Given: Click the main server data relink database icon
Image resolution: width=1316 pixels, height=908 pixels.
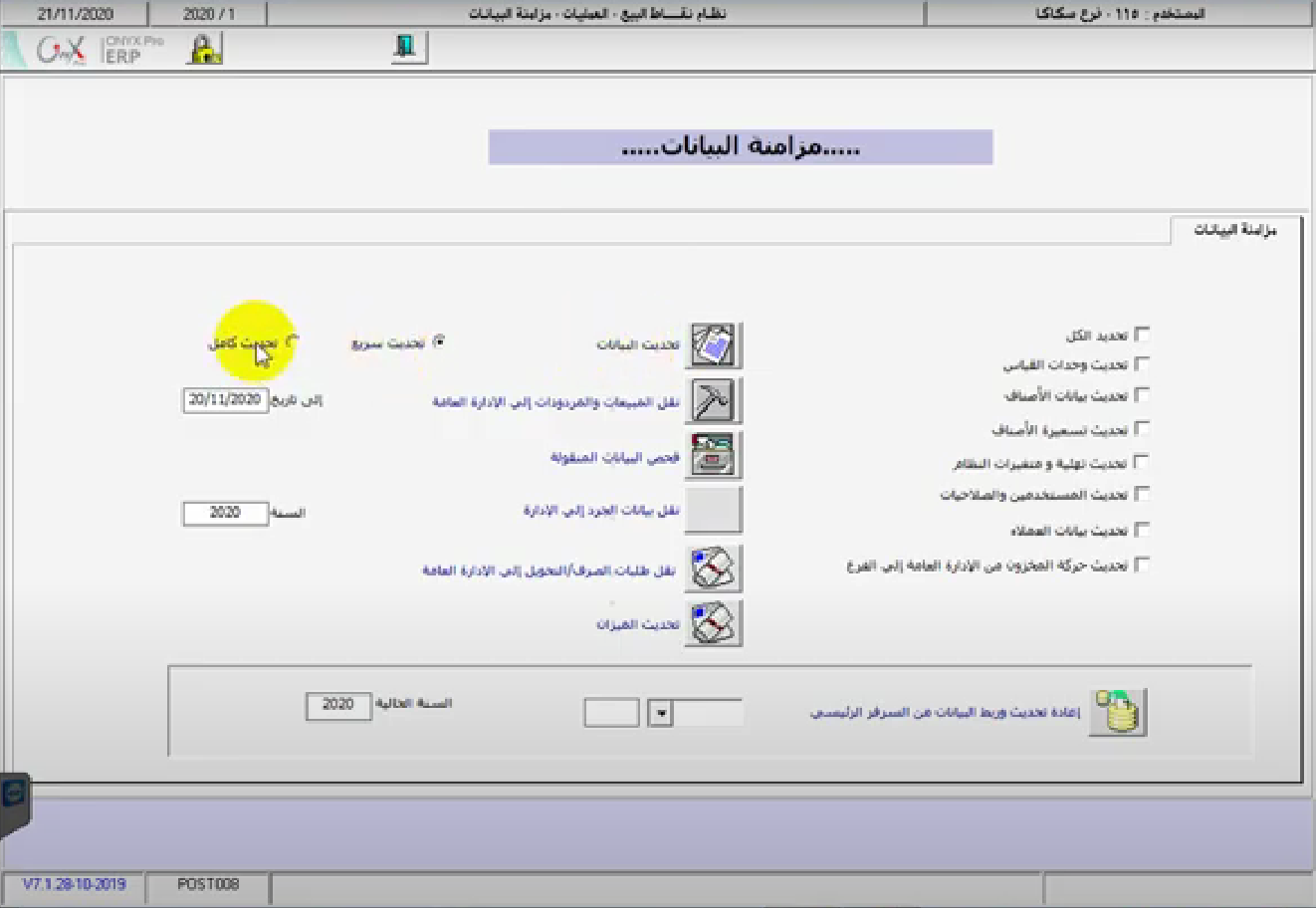Looking at the screenshot, I should tap(1118, 712).
